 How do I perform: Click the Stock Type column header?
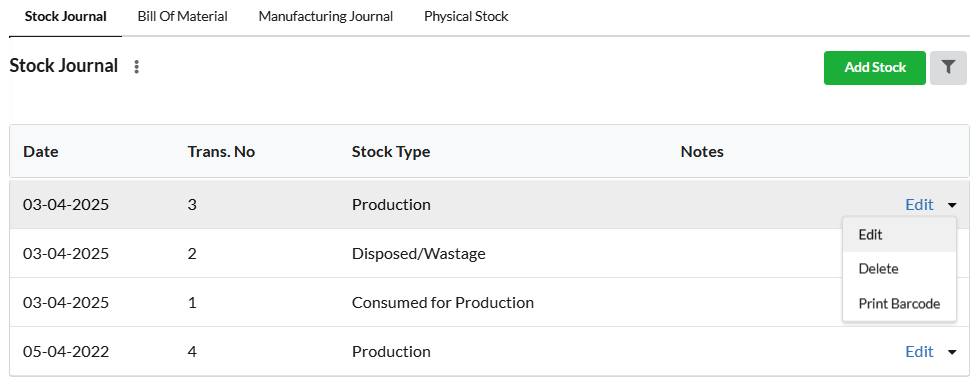391,152
